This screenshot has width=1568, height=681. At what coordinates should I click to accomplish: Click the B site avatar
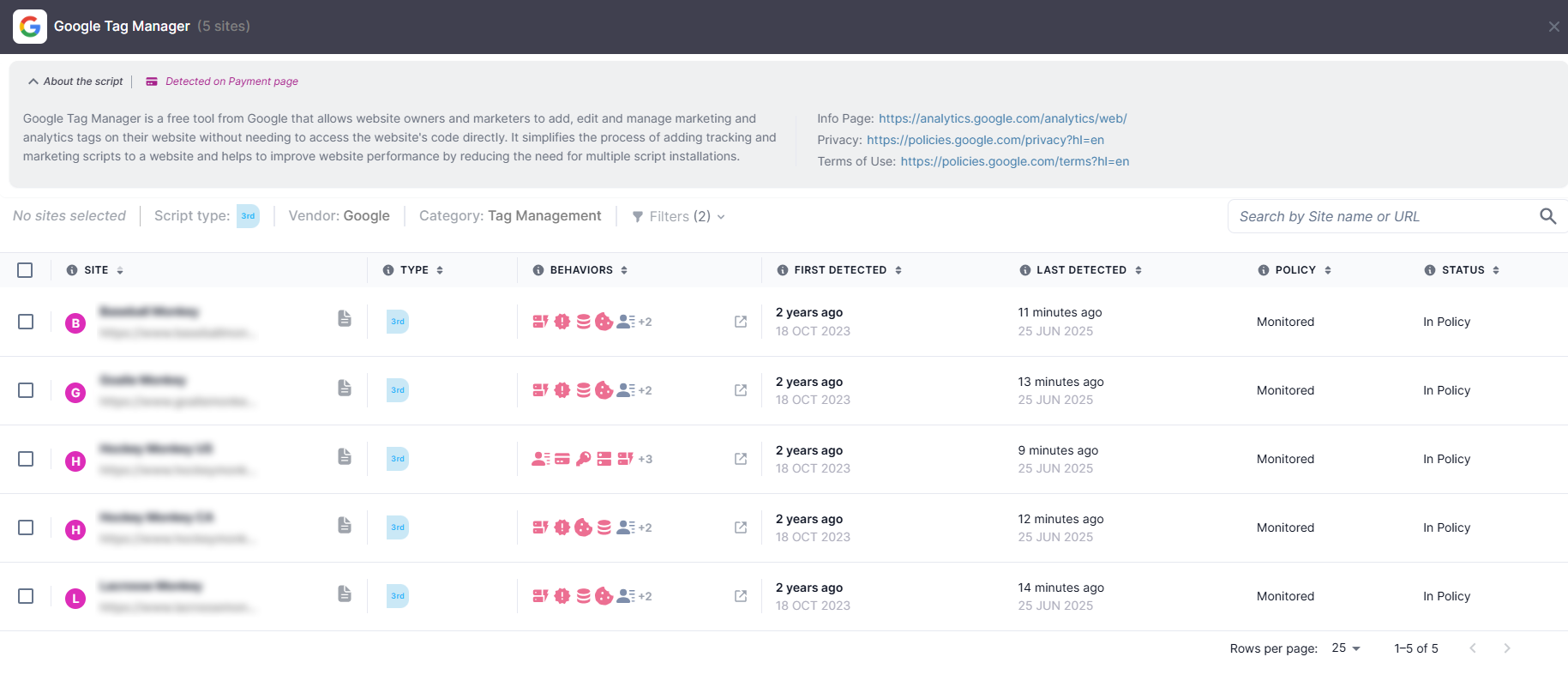[75, 323]
